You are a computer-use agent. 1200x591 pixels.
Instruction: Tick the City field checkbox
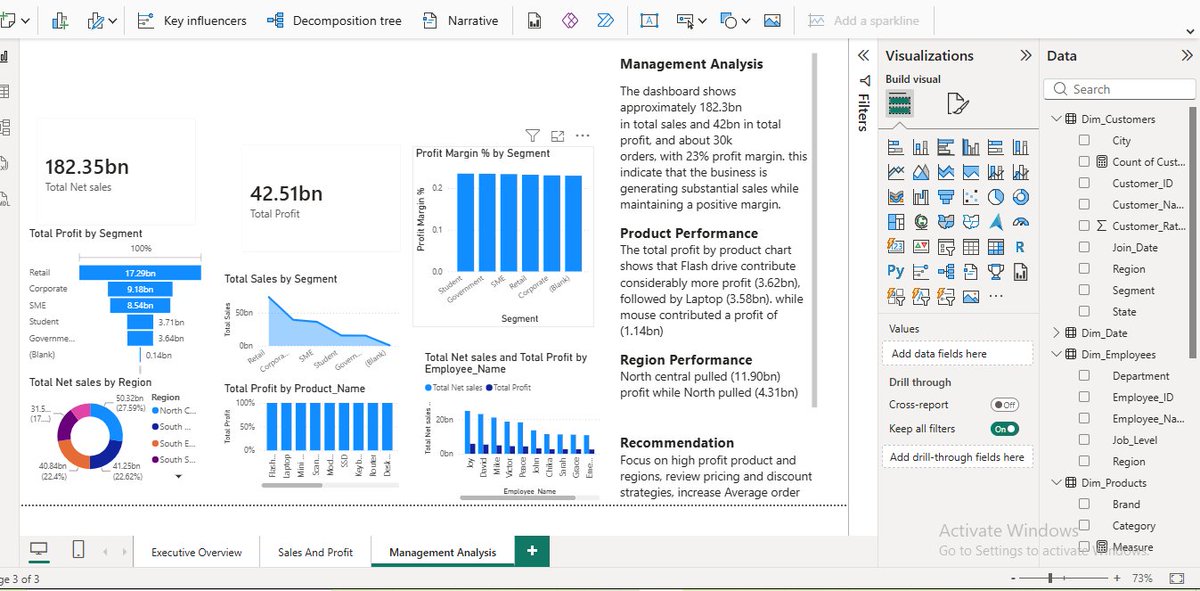(x=1085, y=141)
